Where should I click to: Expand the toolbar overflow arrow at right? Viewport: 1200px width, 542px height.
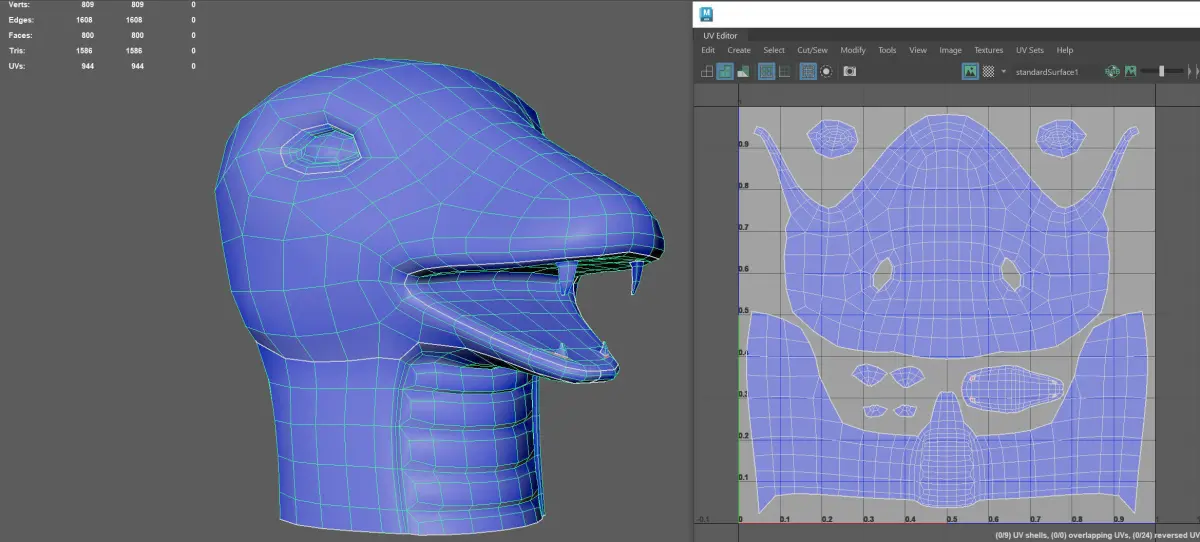[1190, 72]
